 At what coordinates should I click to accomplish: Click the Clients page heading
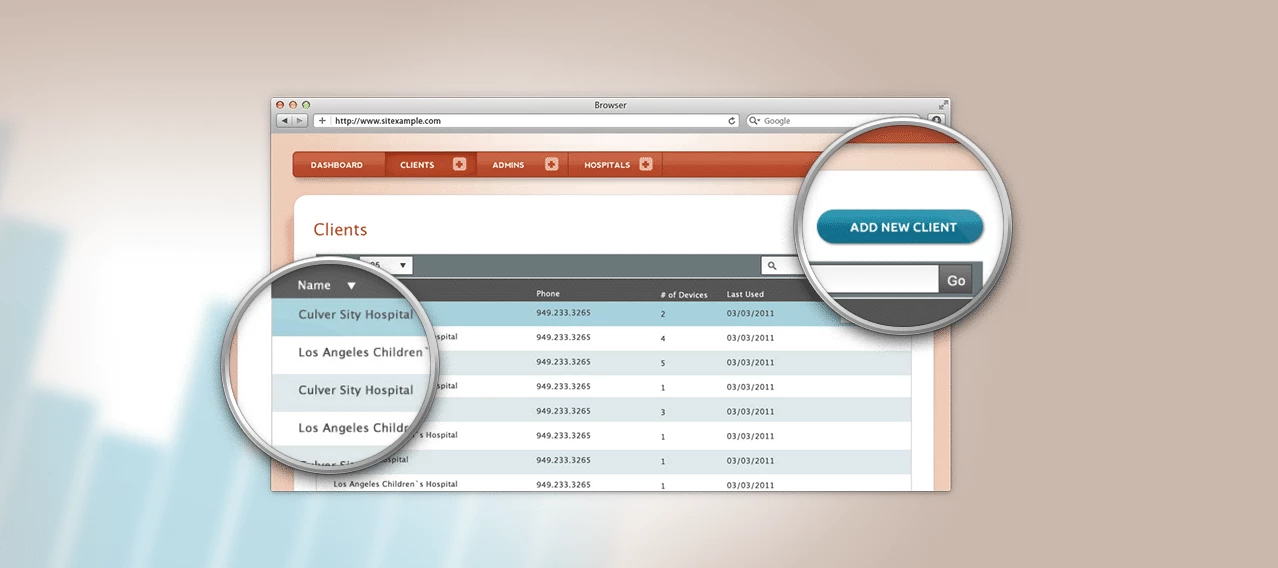(340, 230)
